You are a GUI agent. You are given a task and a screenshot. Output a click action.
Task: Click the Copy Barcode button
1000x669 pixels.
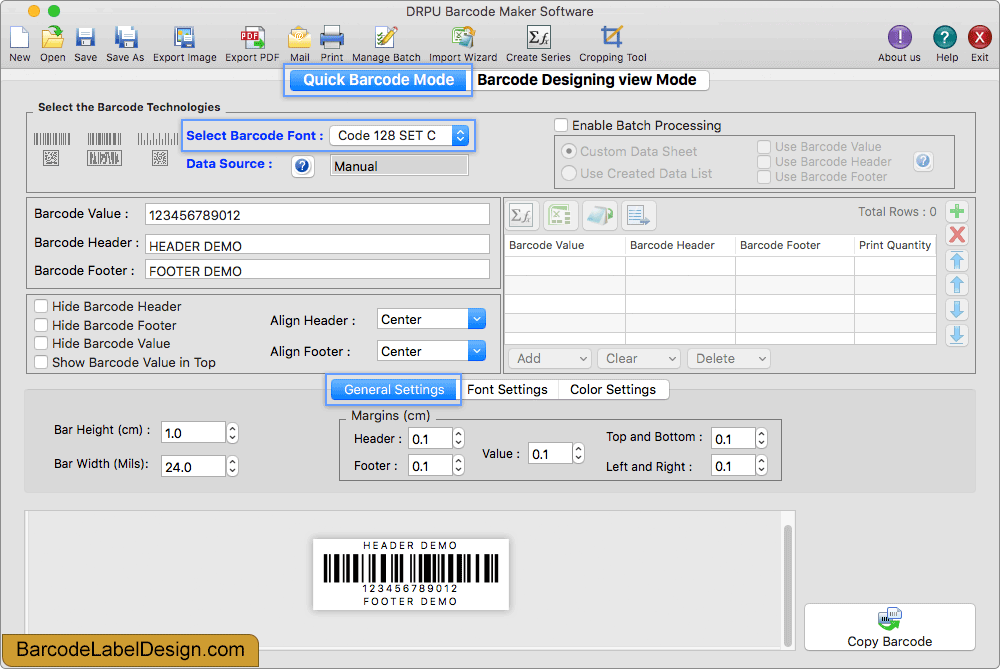coord(890,627)
